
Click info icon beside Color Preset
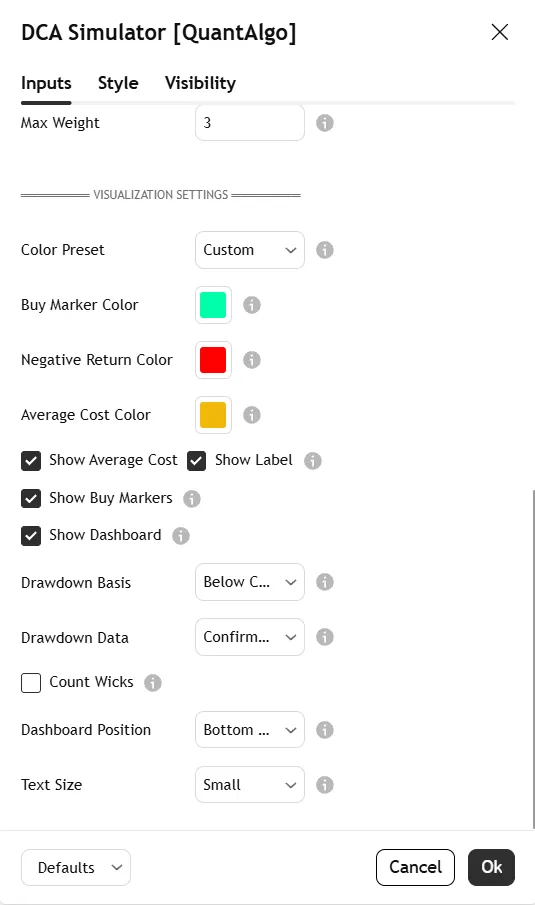tap(325, 250)
